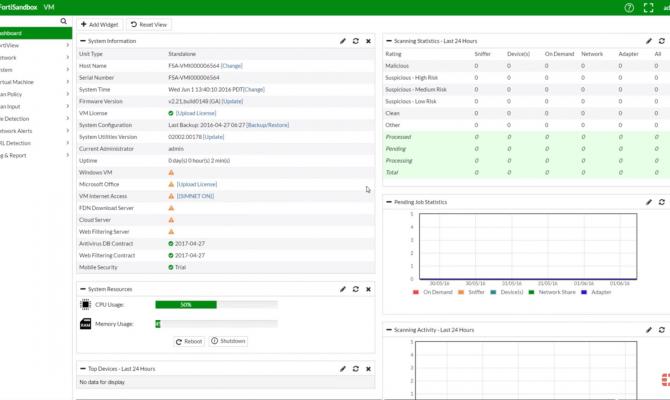Viewport: 670px width, 400px height.
Task: Click Upload License link for VM License
Action: pyautogui.click(x=196, y=113)
